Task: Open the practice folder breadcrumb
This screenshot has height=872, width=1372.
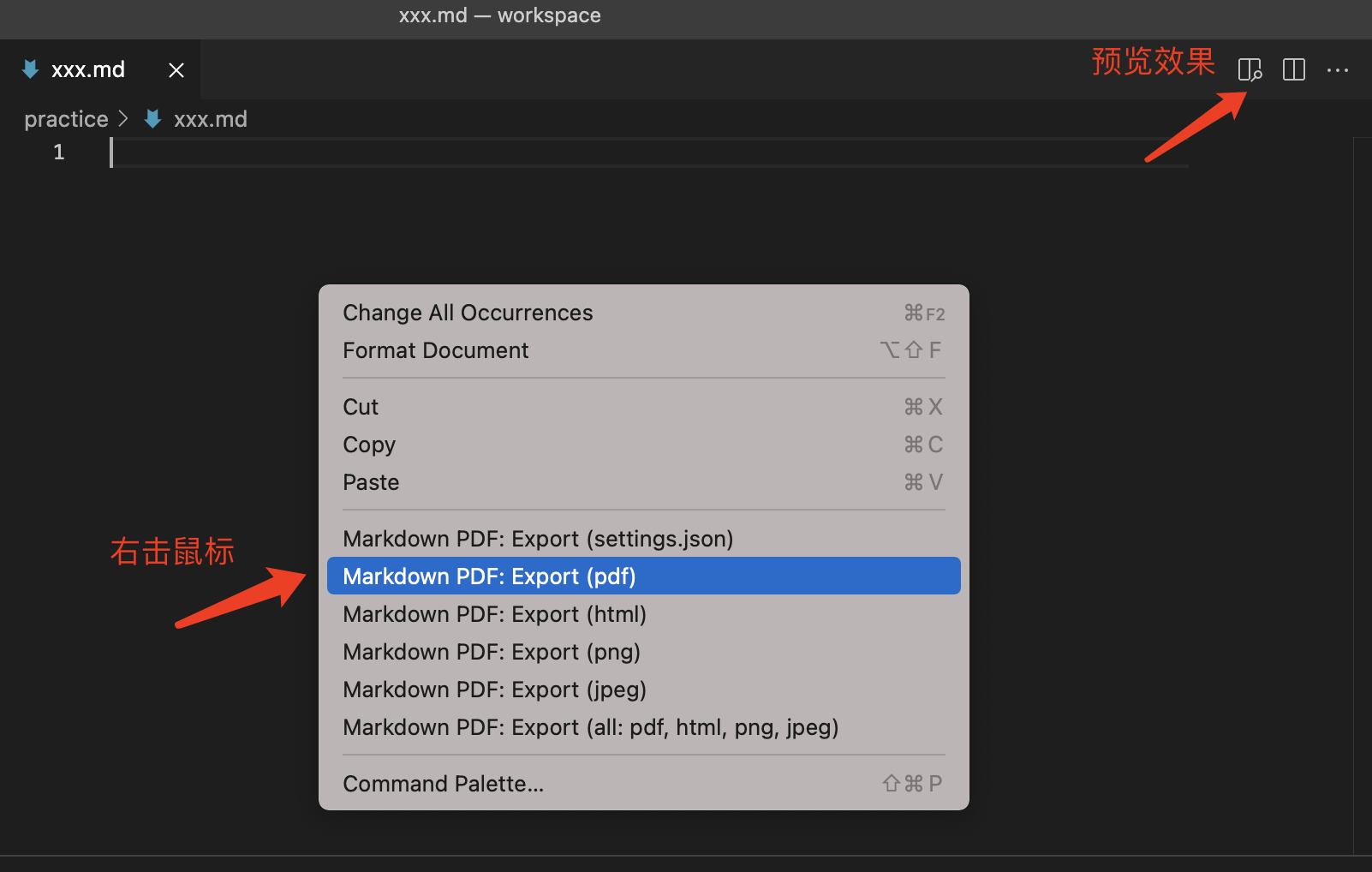Action: coord(66,118)
